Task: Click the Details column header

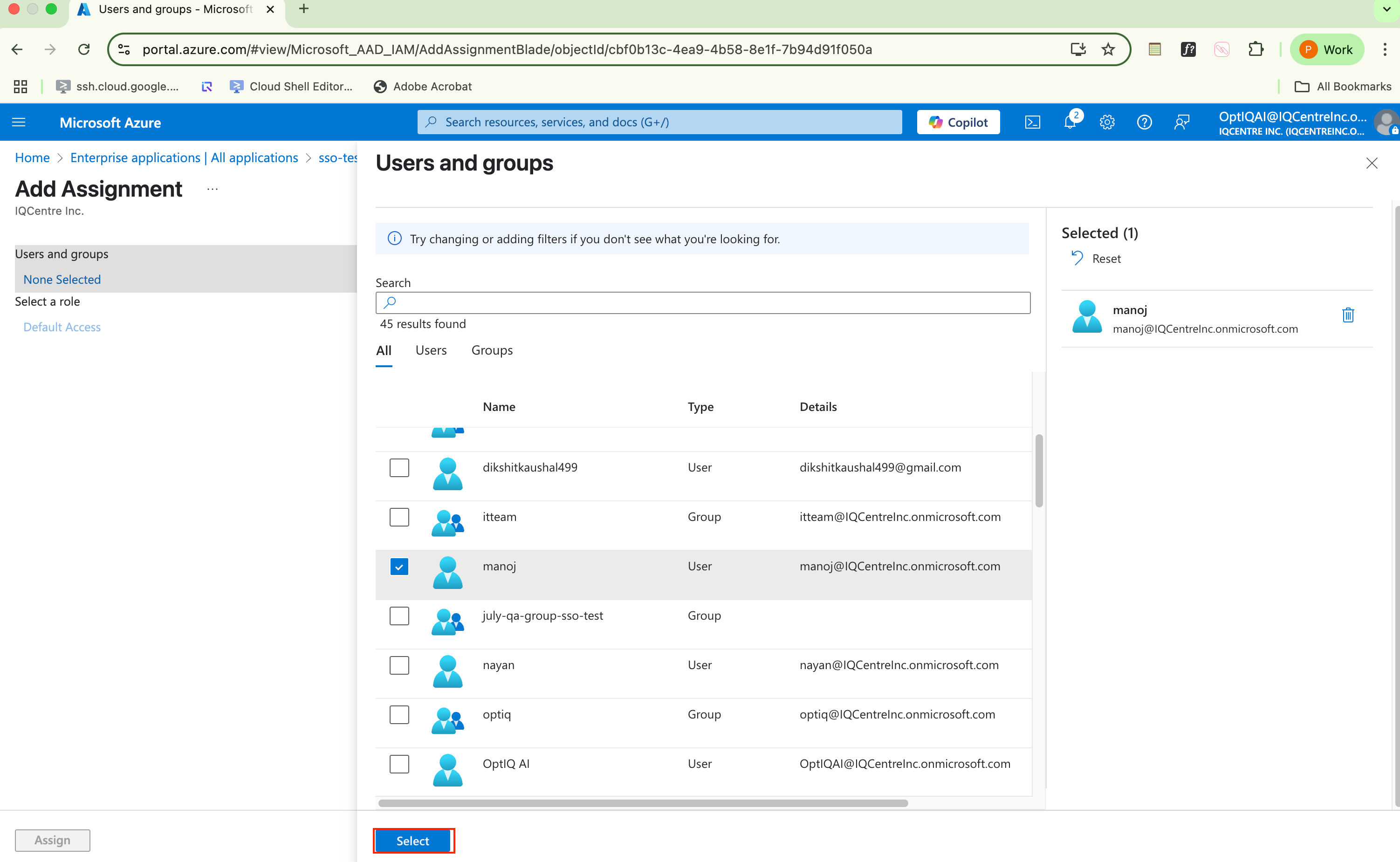Action: (818, 407)
